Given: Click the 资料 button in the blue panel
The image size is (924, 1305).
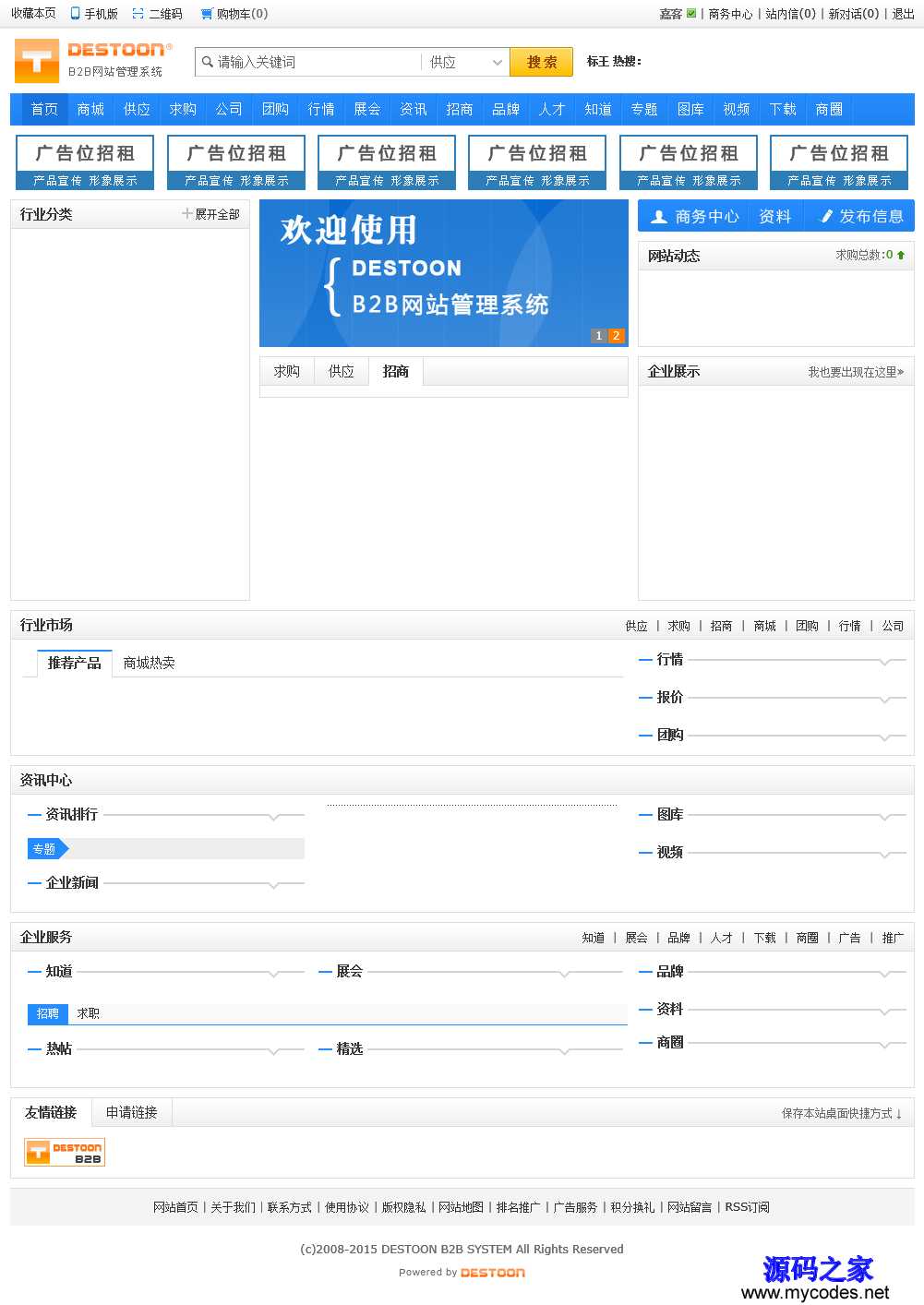Looking at the screenshot, I should point(775,217).
